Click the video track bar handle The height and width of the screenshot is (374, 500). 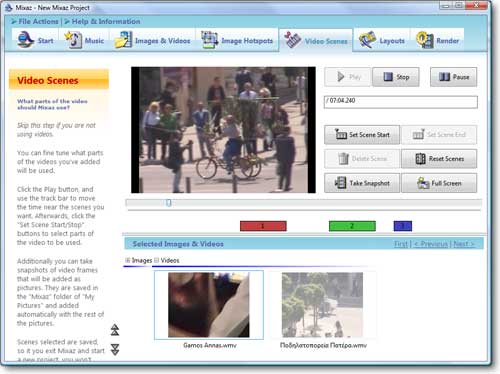[x=169, y=203]
